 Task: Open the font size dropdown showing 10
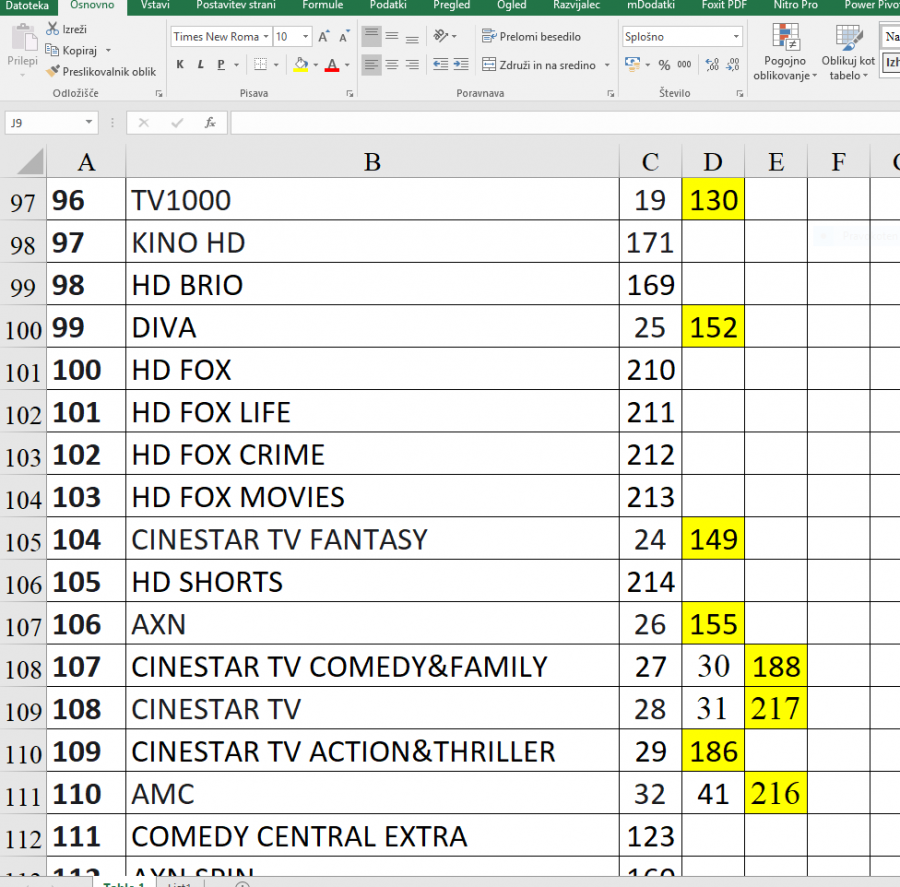(305, 37)
